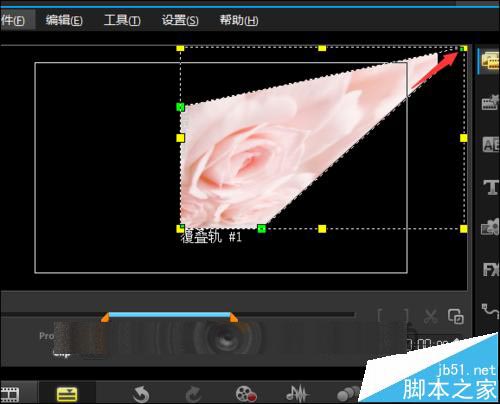Click the bottom-middle yellow resize handle
The width and height of the screenshot is (500, 404).
[x=322, y=229]
